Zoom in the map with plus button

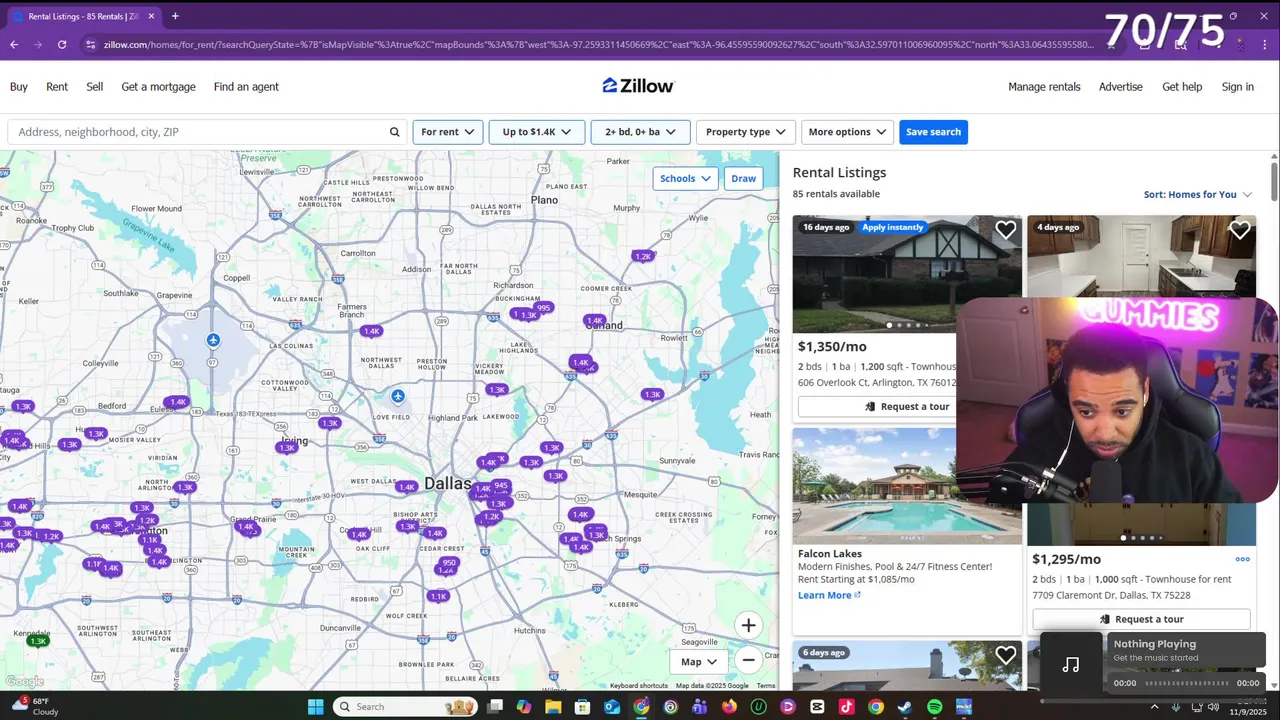[748, 625]
